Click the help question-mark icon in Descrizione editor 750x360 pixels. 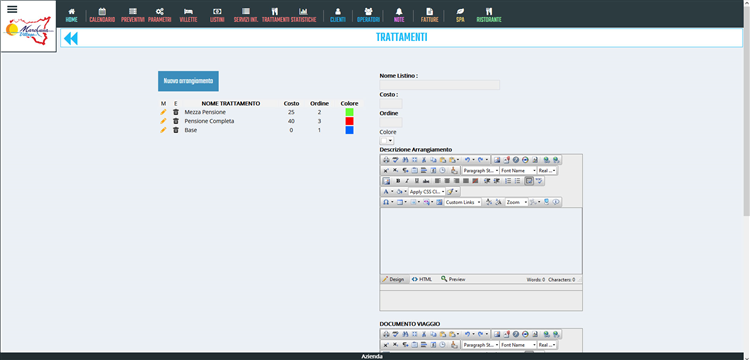[x=516, y=160]
